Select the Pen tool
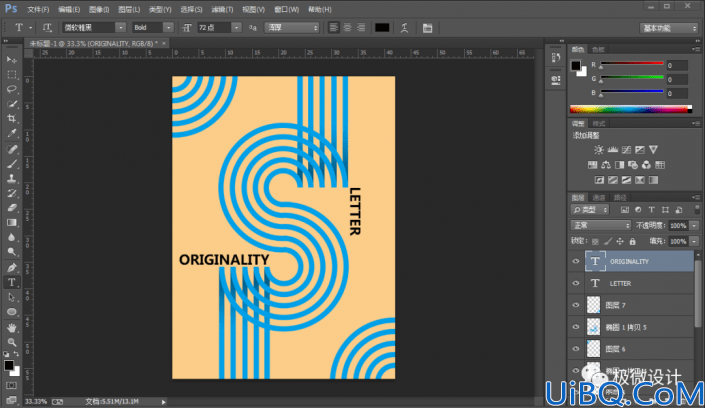This screenshot has width=705, height=408. pyautogui.click(x=12, y=268)
